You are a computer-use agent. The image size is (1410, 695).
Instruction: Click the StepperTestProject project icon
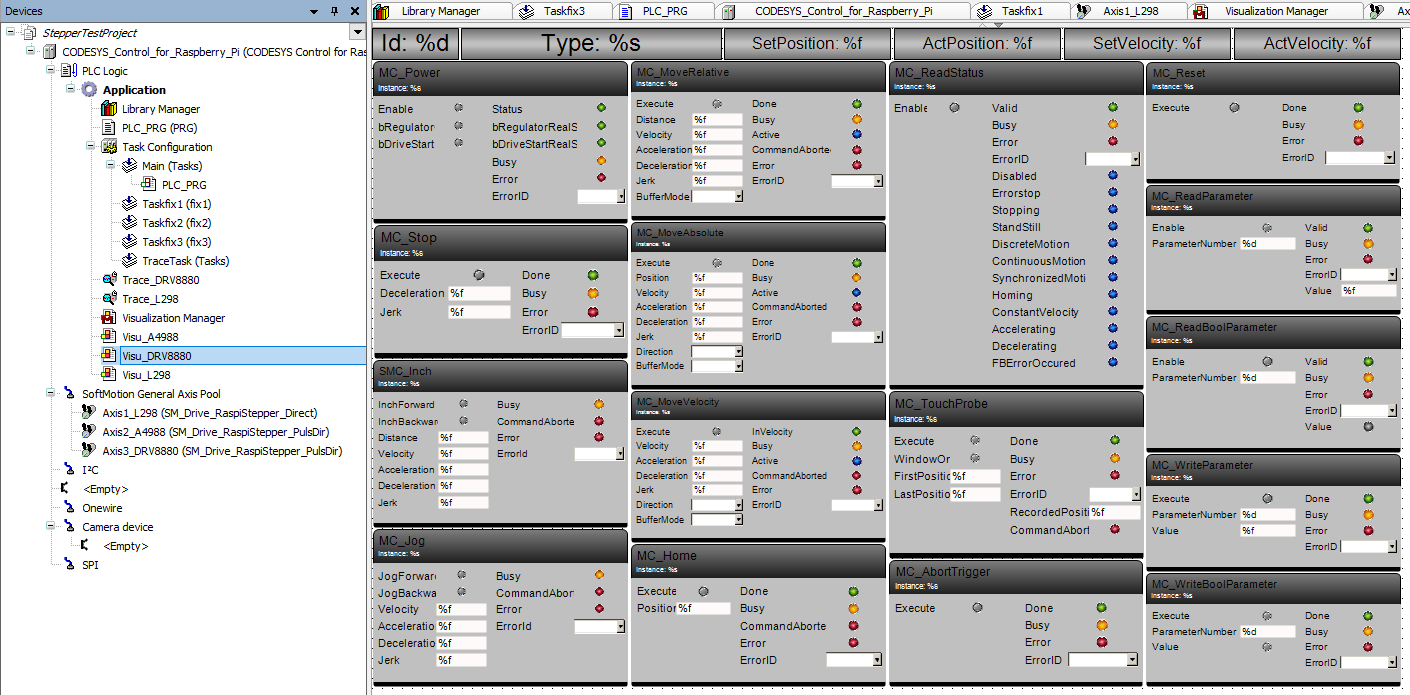click(x=28, y=33)
